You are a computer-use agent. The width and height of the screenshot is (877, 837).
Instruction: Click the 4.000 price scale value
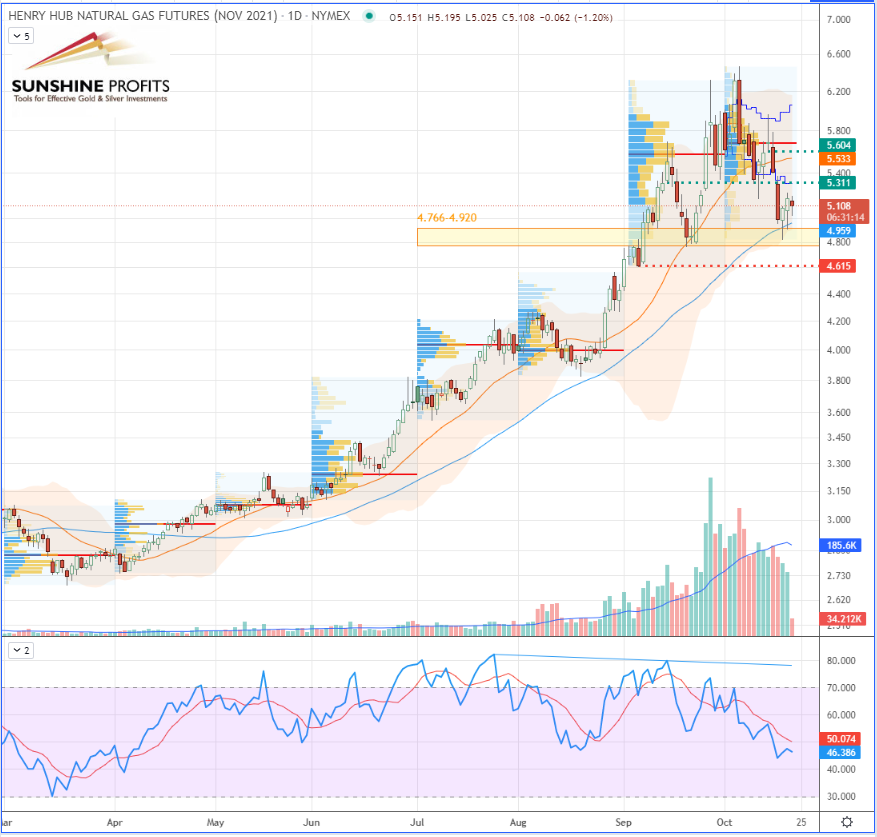(838, 350)
